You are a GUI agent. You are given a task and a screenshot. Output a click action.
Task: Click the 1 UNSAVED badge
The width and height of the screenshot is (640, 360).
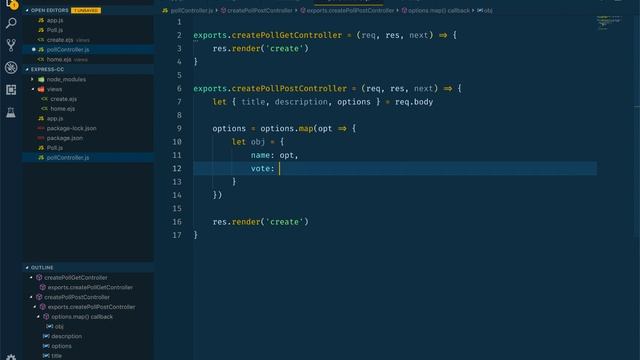(86, 10)
